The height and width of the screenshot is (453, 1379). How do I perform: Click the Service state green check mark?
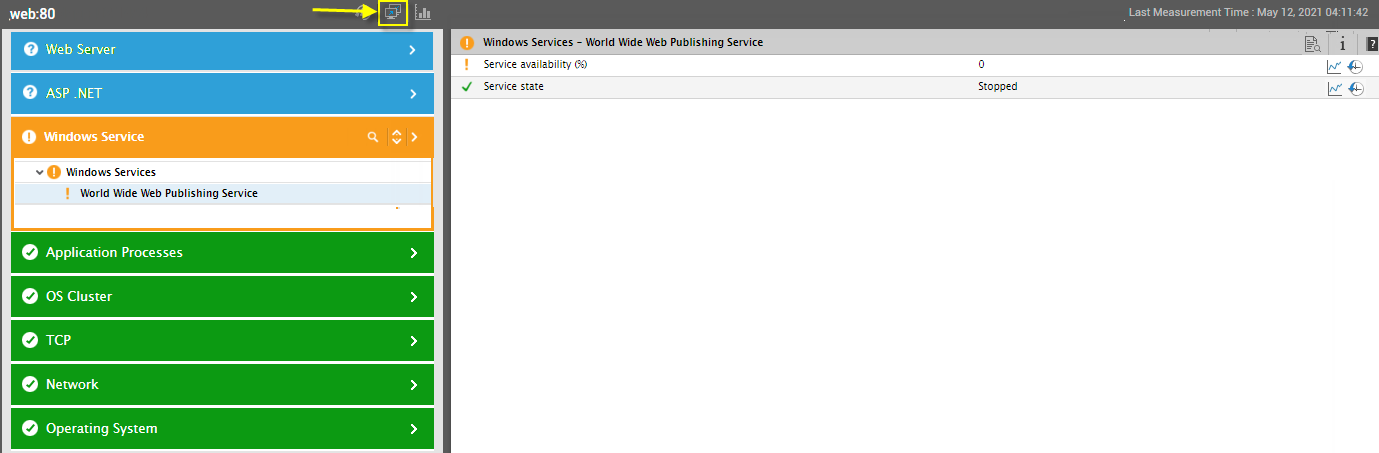tap(466, 87)
